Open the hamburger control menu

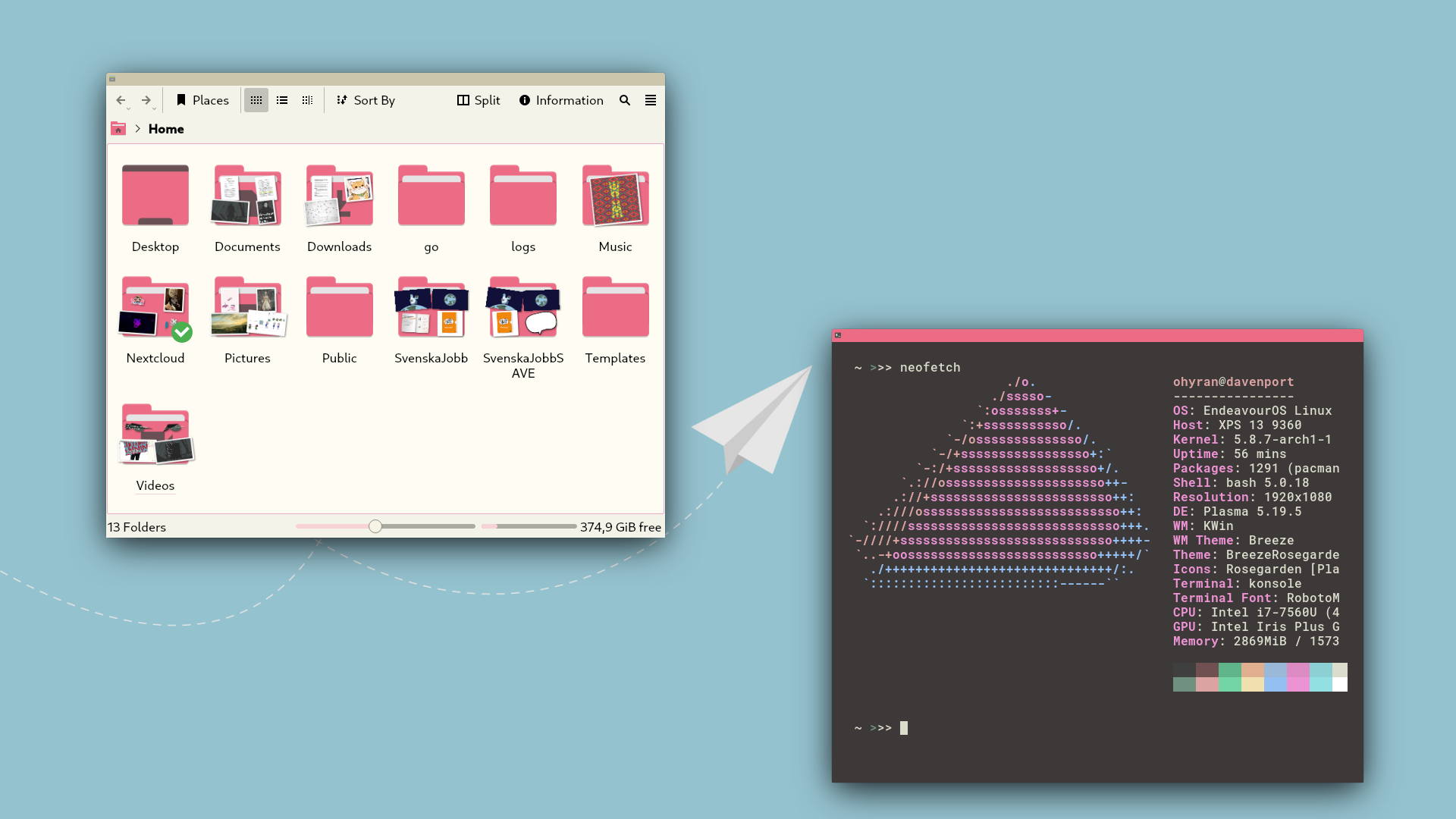pos(651,99)
